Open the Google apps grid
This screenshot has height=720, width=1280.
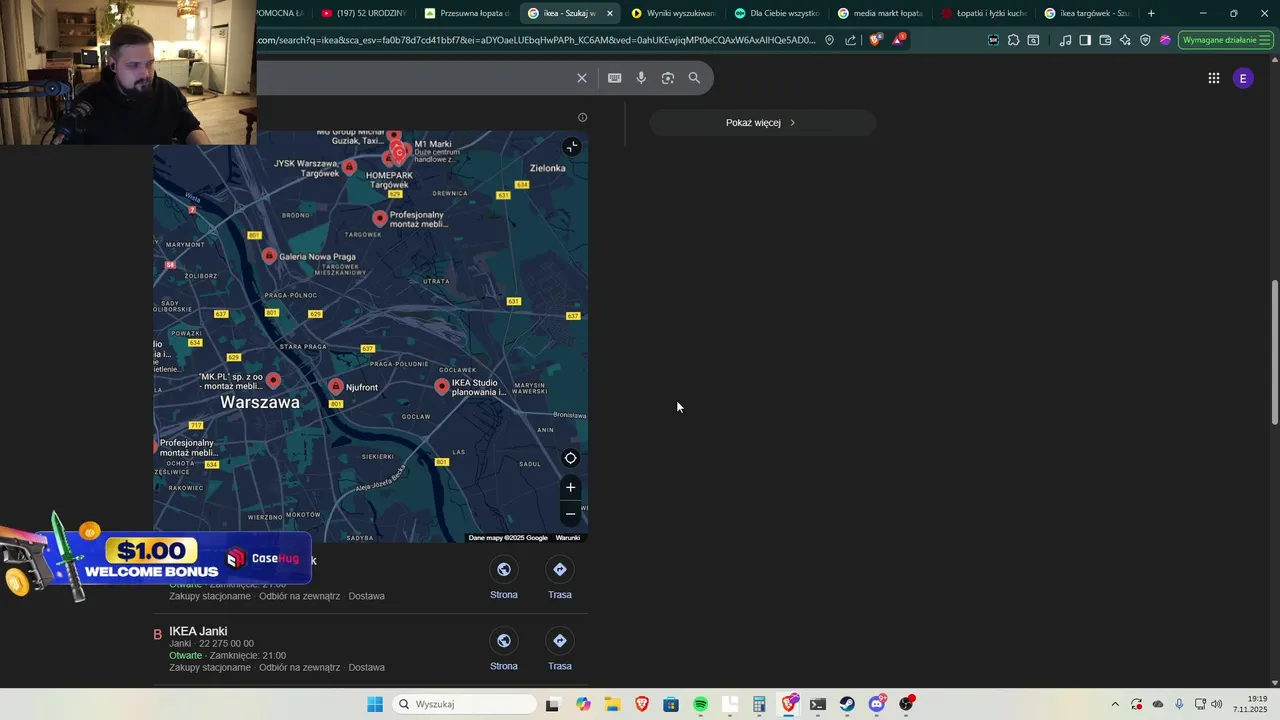(1214, 78)
